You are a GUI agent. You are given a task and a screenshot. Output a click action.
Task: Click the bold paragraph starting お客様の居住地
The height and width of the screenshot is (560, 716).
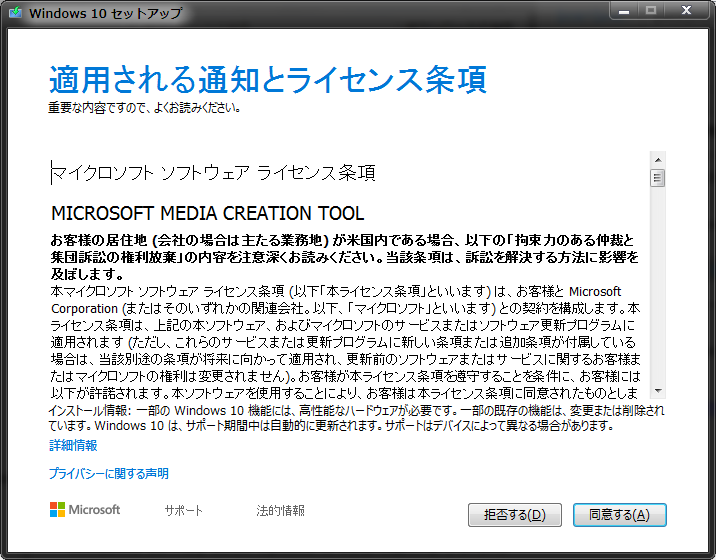pyautogui.click(x=344, y=257)
